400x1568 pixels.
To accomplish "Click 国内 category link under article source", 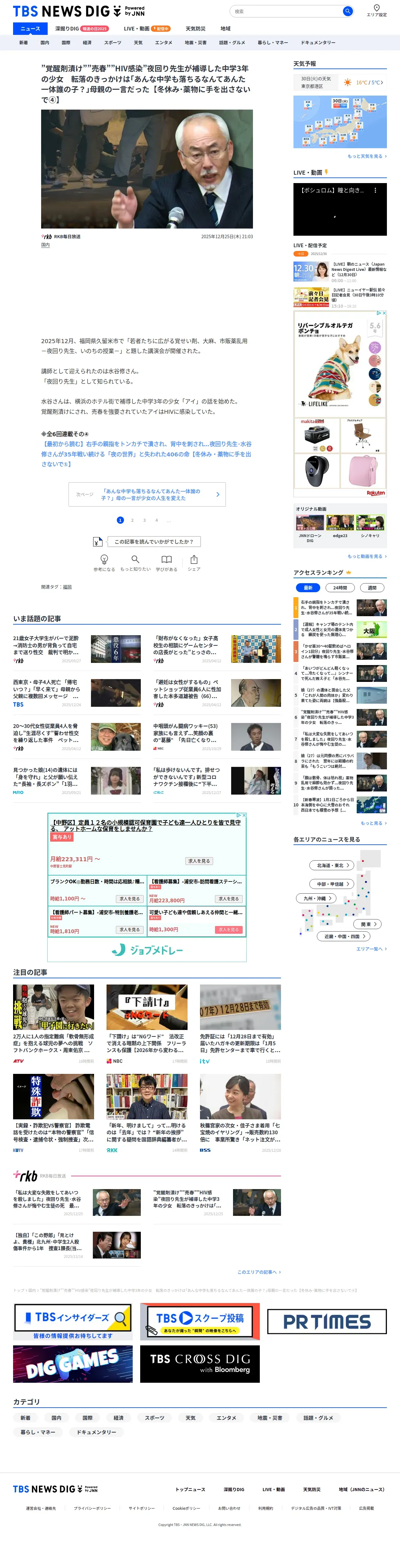I will [46, 245].
